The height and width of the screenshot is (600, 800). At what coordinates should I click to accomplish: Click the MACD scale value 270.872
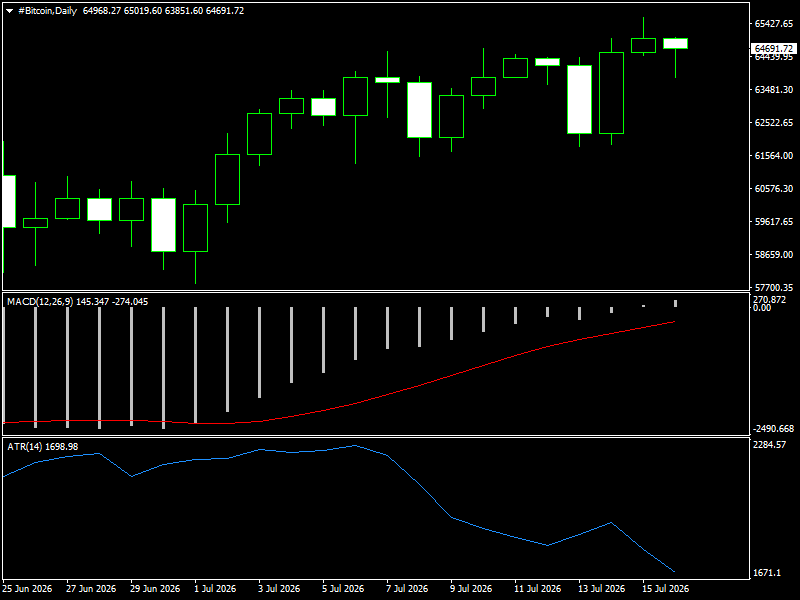769,299
